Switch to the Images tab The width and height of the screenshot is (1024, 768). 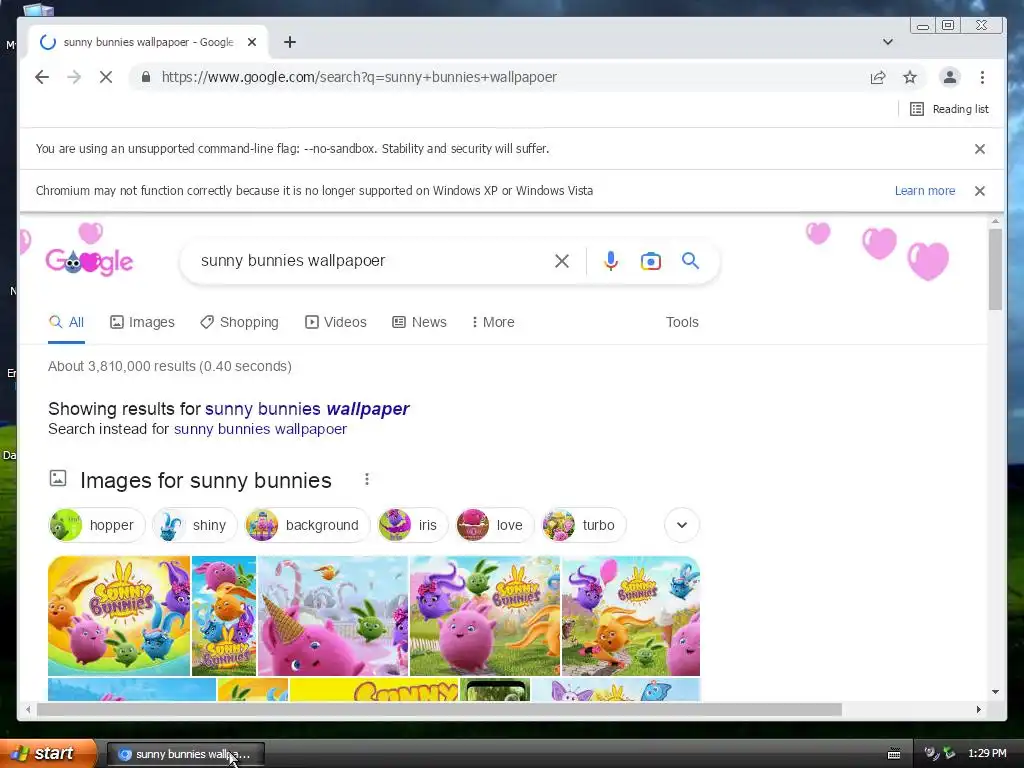(142, 322)
